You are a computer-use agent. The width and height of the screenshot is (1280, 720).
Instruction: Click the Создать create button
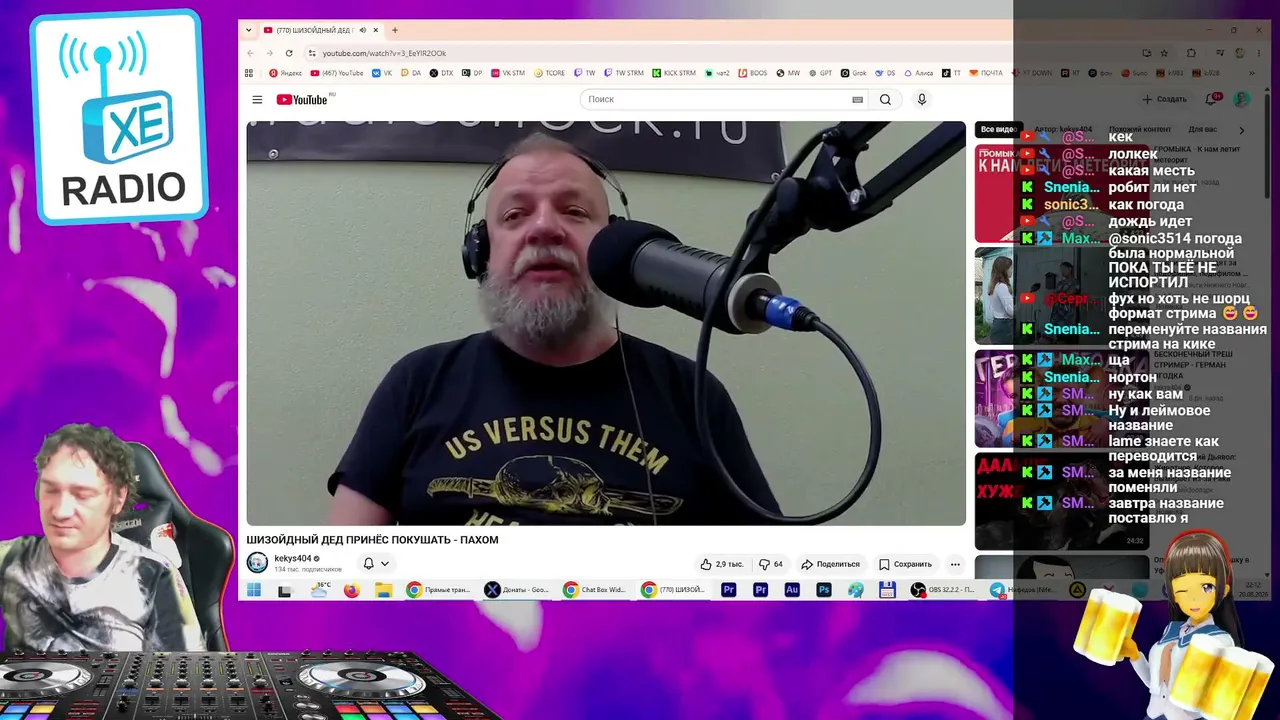click(x=1165, y=99)
